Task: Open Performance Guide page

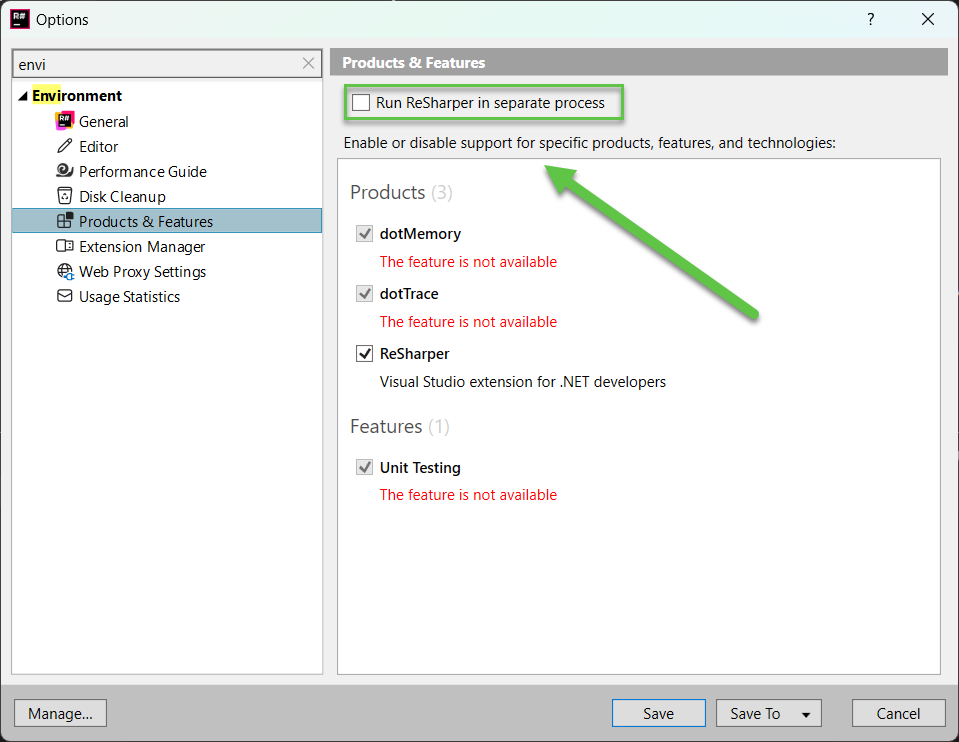Action: pyautogui.click(x=143, y=172)
